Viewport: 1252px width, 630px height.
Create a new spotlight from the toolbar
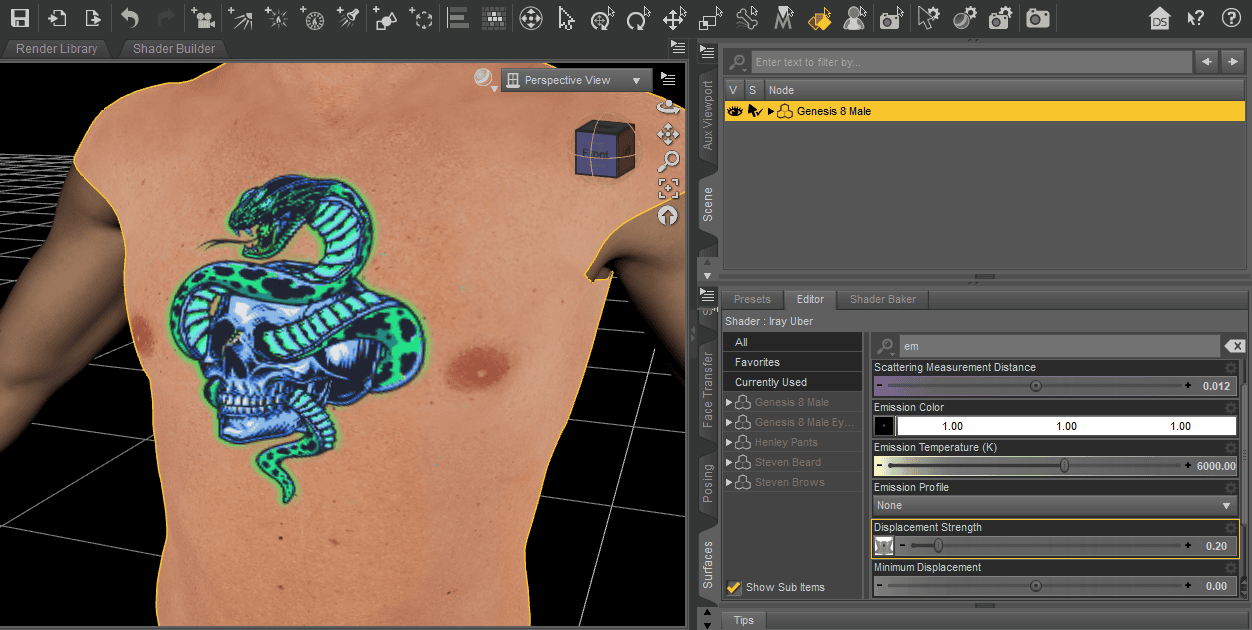coord(349,17)
